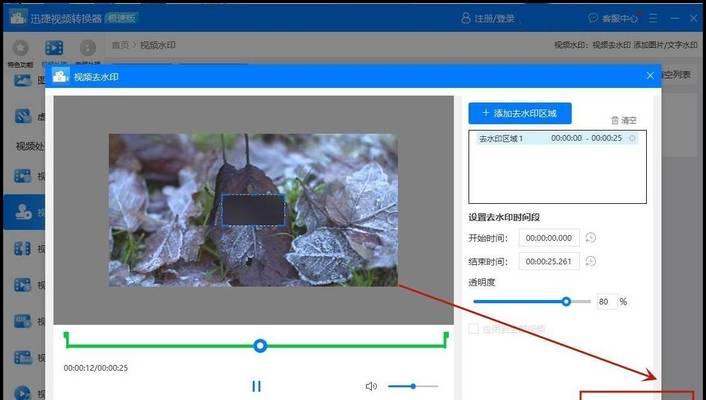Image resolution: width=706 pixels, height=400 pixels.
Task: Click the chat bubble icon beside 客服中心
Action: 593,18
